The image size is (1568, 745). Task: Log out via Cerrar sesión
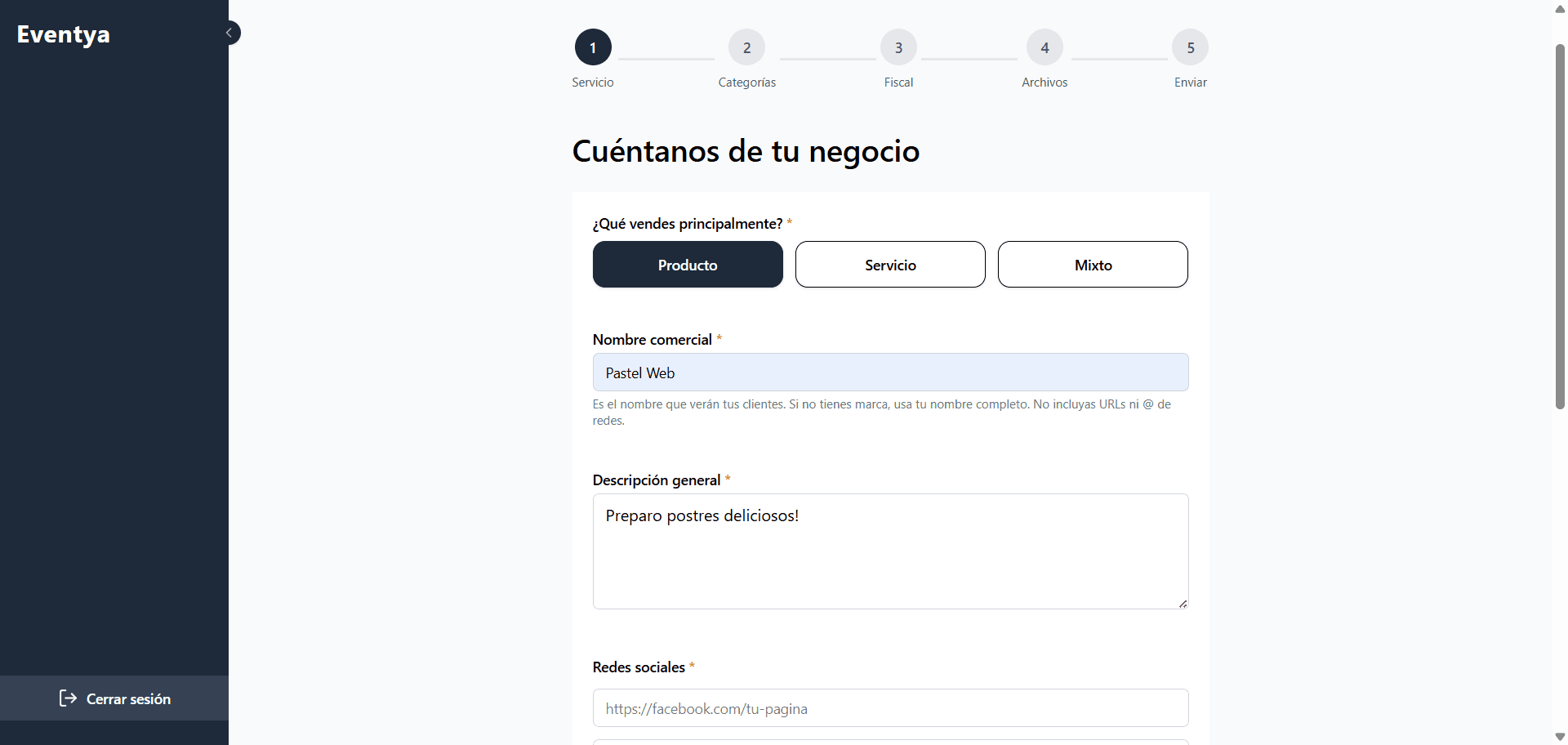pos(127,698)
